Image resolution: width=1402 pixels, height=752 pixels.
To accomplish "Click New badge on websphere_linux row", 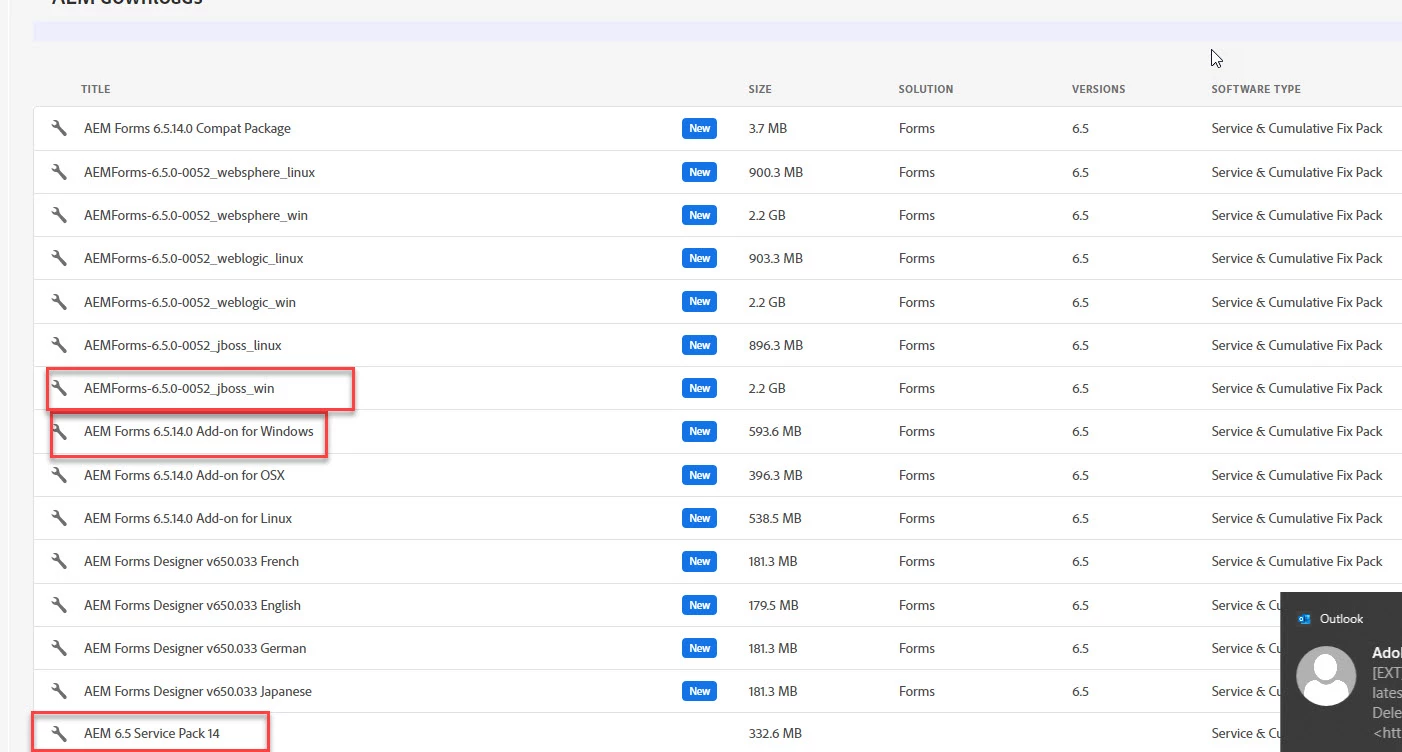I will point(700,172).
